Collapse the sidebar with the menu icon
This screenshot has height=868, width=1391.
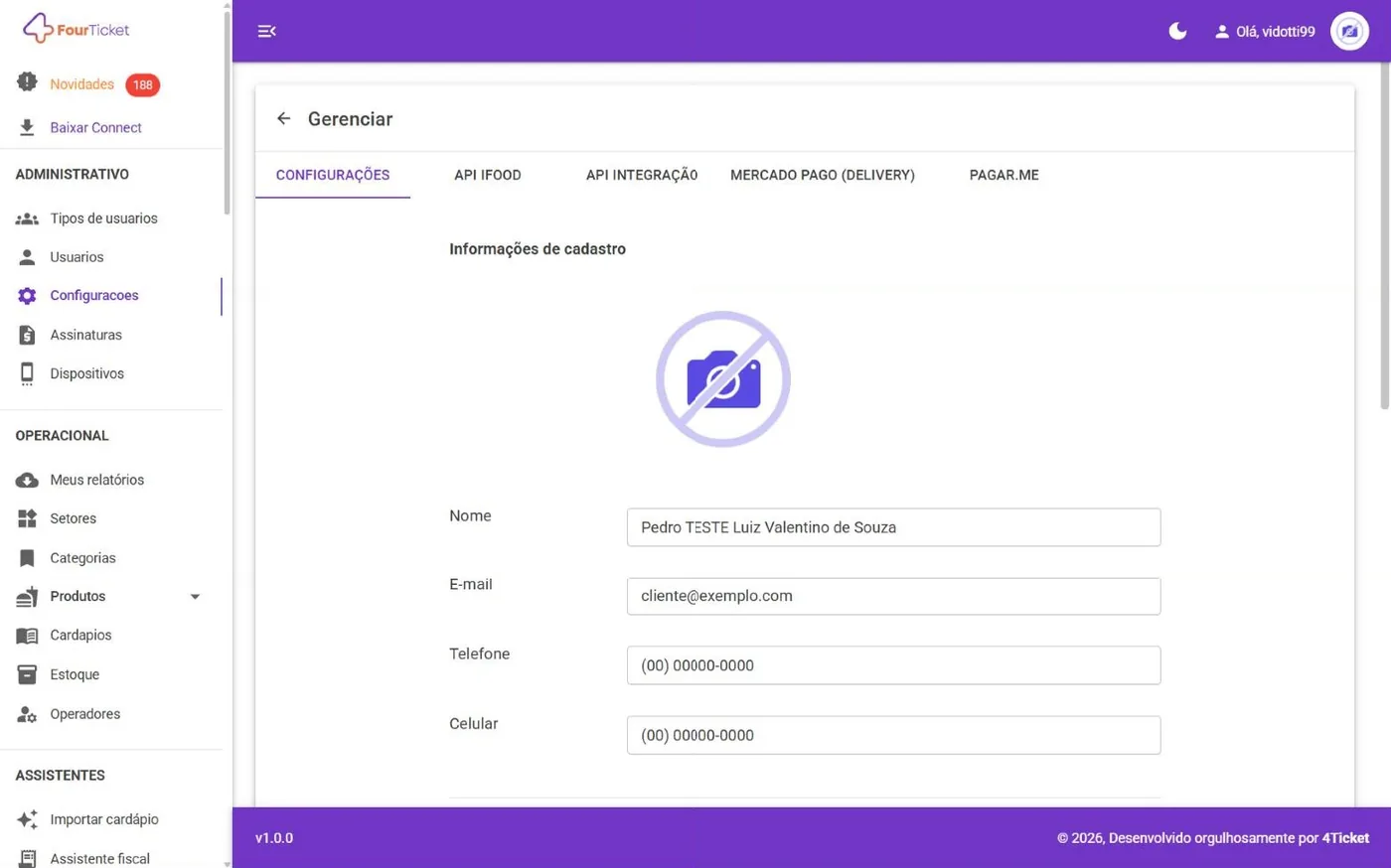pyautogui.click(x=266, y=31)
